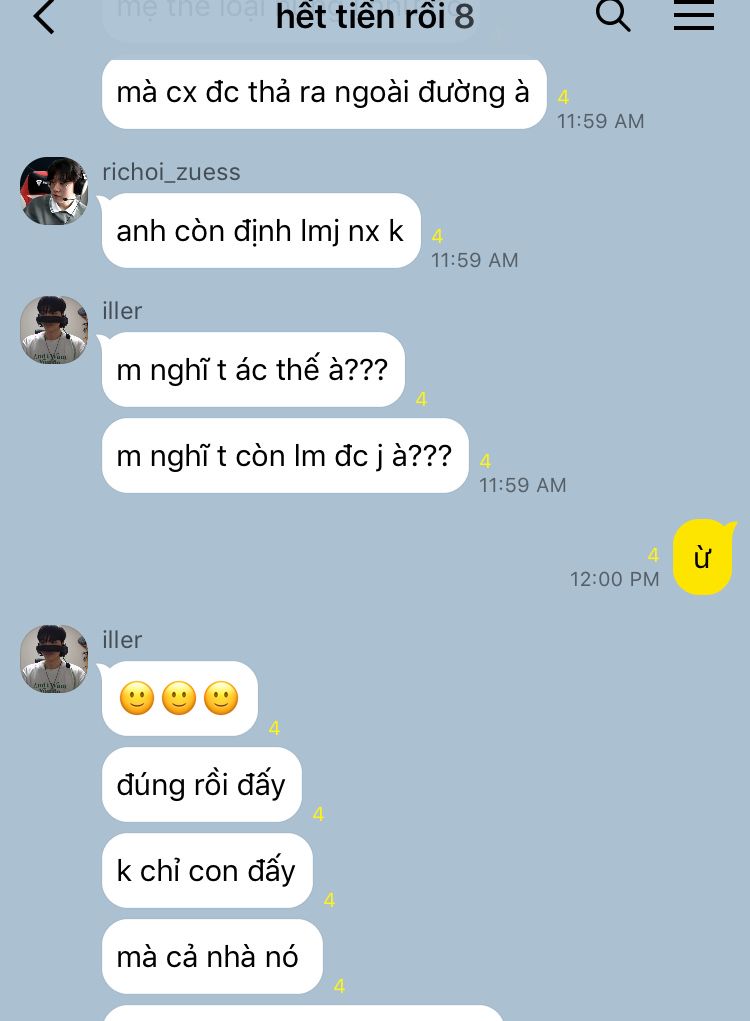Open richoi_zuess profile picture

pyautogui.click(x=54, y=191)
